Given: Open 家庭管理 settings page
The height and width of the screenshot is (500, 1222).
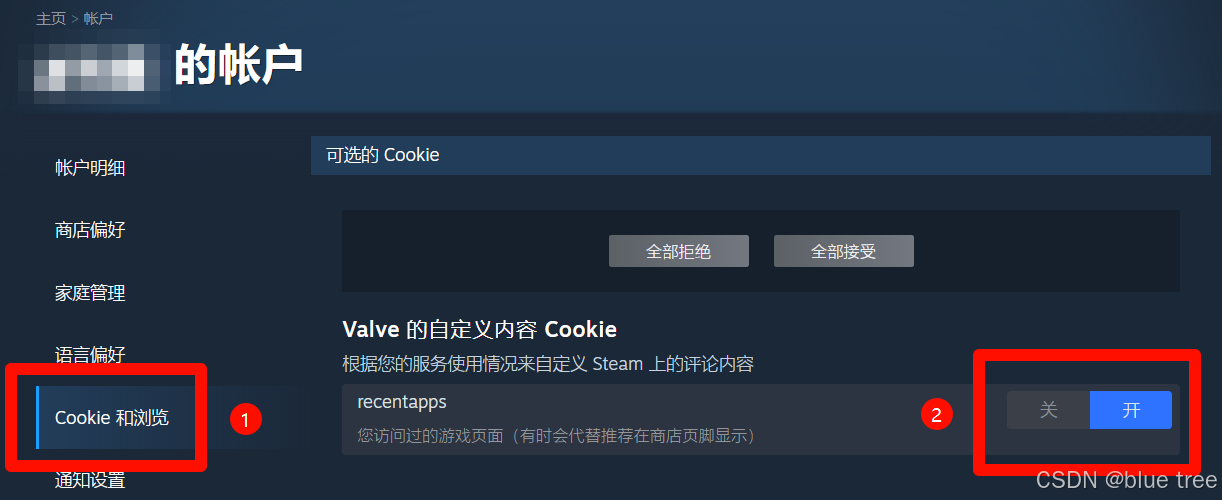Looking at the screenshot, I should [x=90, y=293].
